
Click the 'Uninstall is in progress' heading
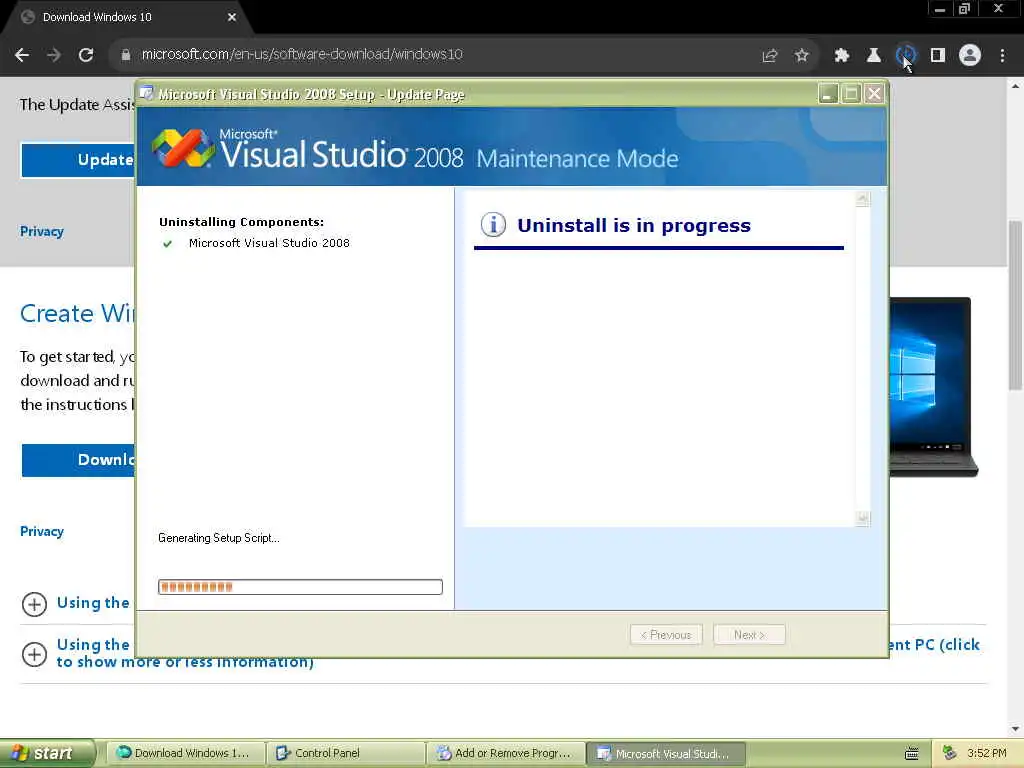633,225
